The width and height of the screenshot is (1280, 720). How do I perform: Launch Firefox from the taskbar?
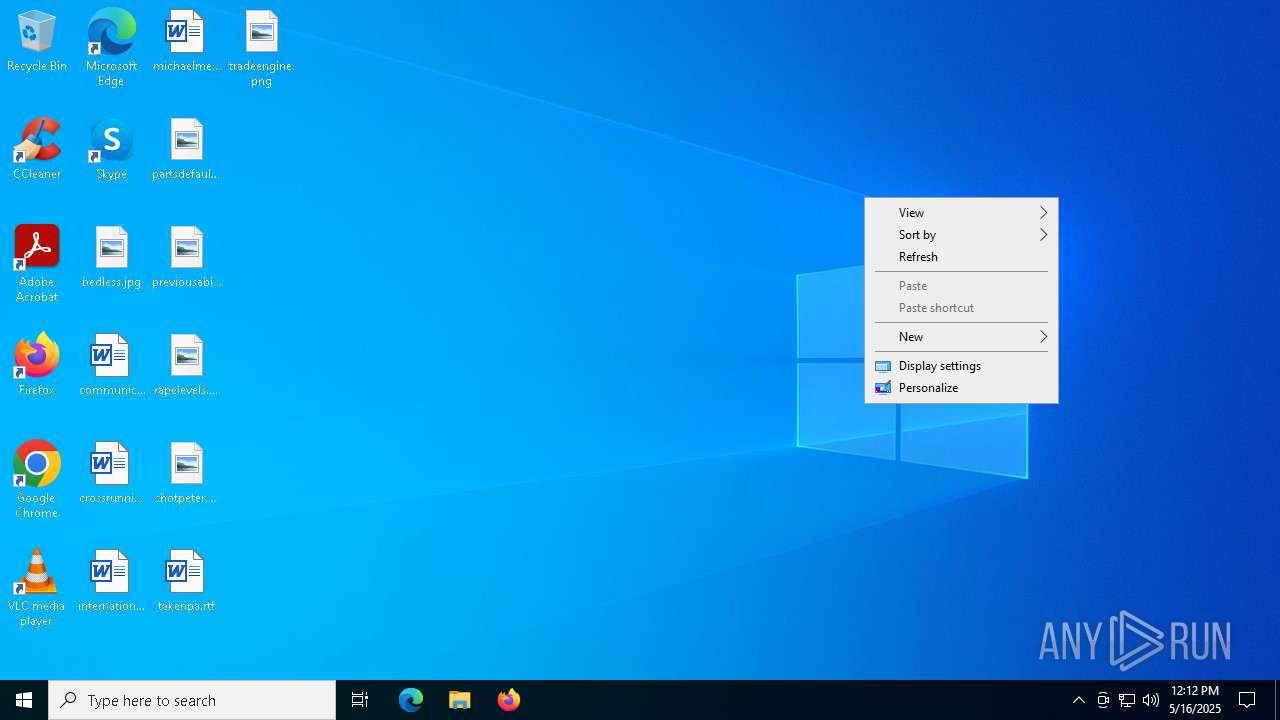[509, 700]
